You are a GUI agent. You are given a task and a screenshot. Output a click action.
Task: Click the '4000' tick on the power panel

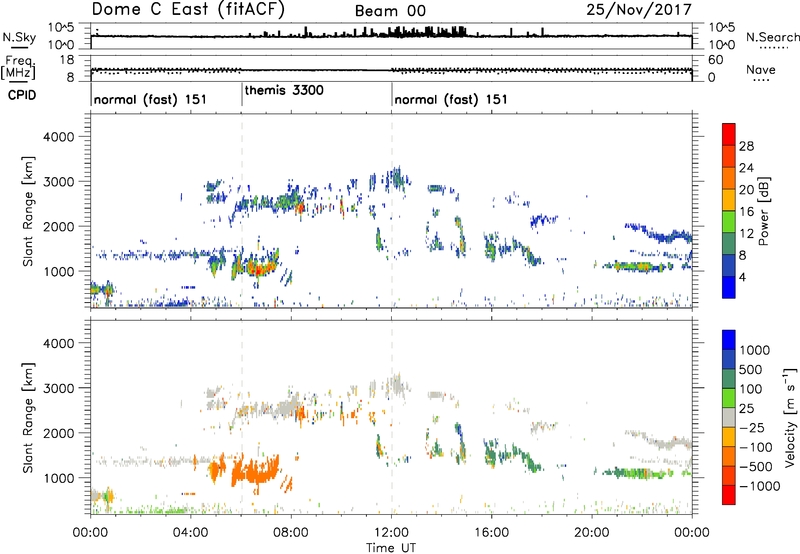tap(58, 137)
